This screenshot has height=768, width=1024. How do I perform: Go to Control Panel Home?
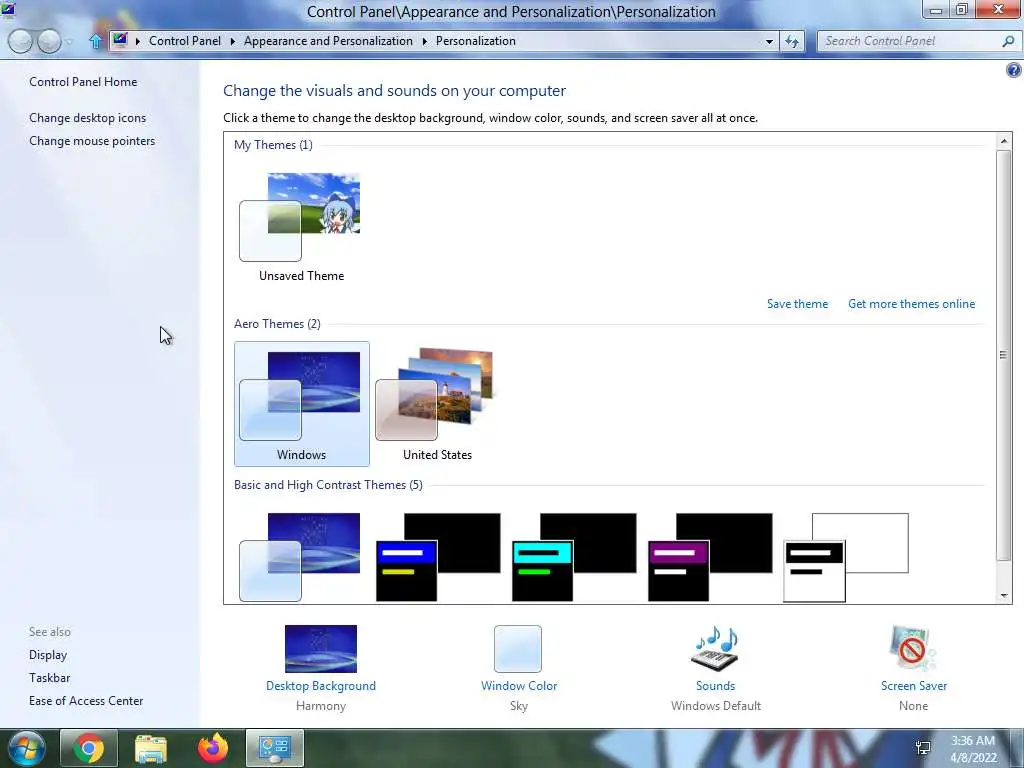83,82
